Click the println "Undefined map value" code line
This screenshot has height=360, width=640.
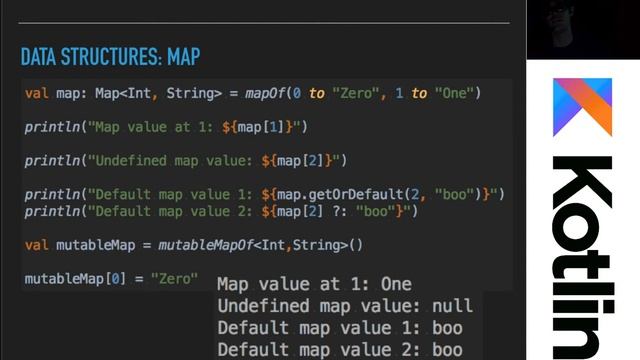[186, 160]
